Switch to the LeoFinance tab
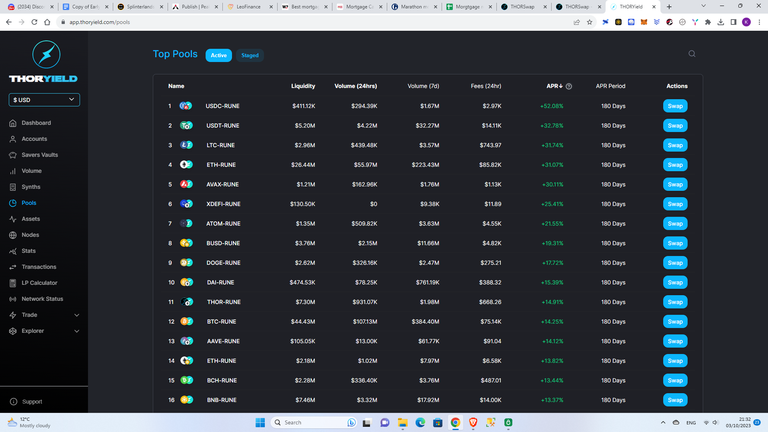 point(251,7)
